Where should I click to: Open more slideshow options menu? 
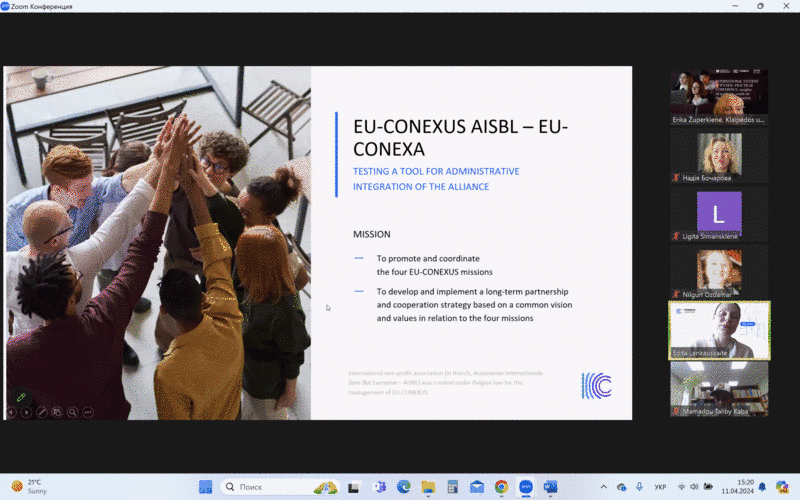tap(88, 412)
